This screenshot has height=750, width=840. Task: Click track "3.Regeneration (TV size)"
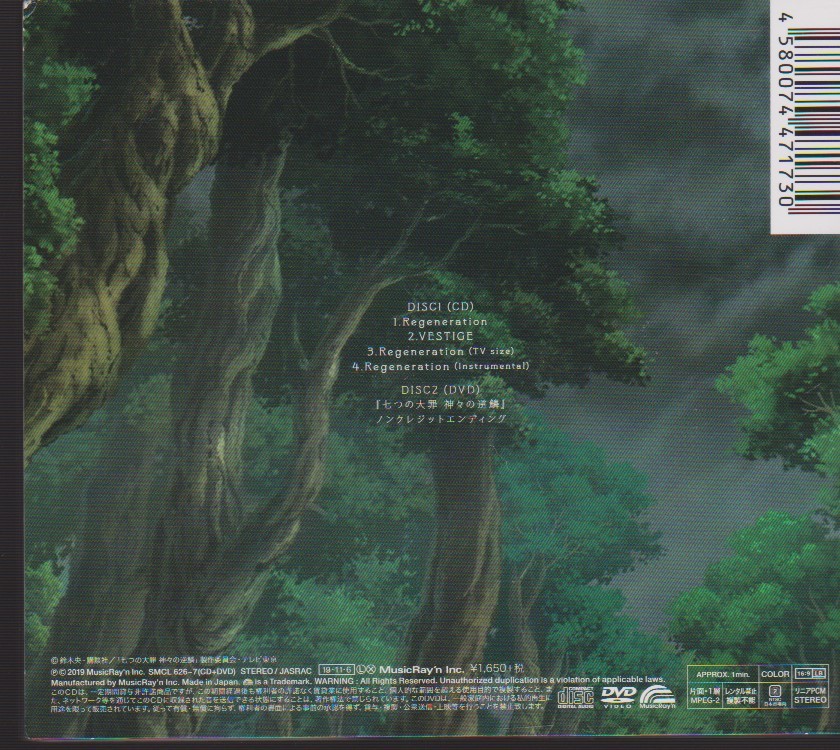[x=440, y=351]
